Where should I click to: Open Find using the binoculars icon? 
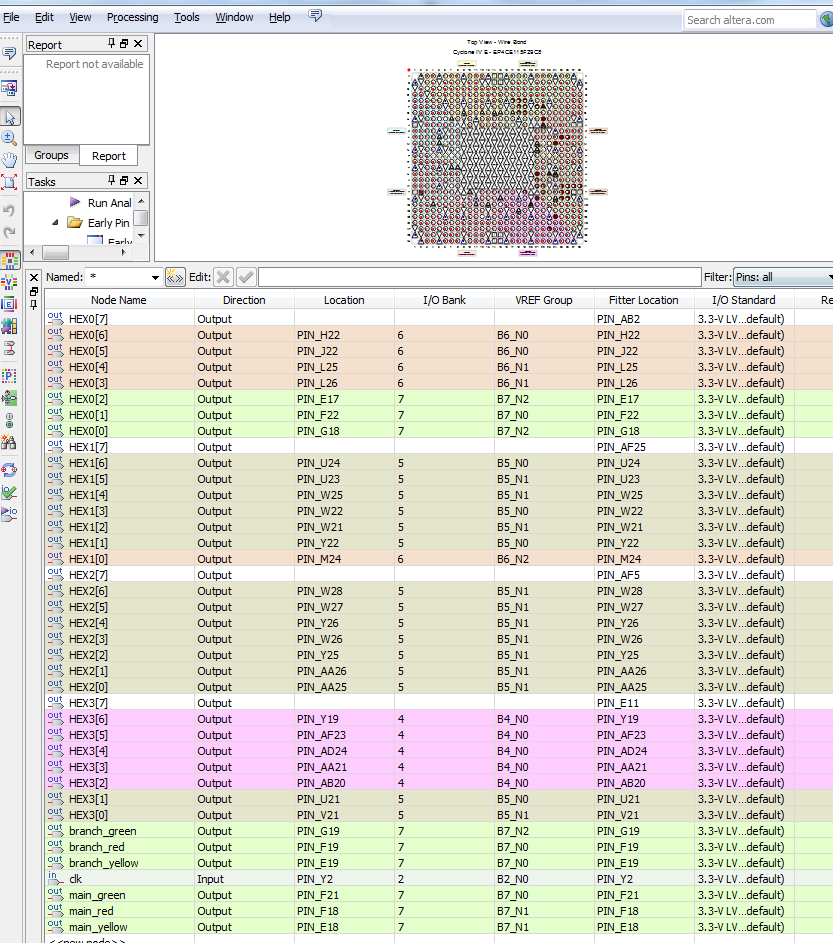click(9, 441)
